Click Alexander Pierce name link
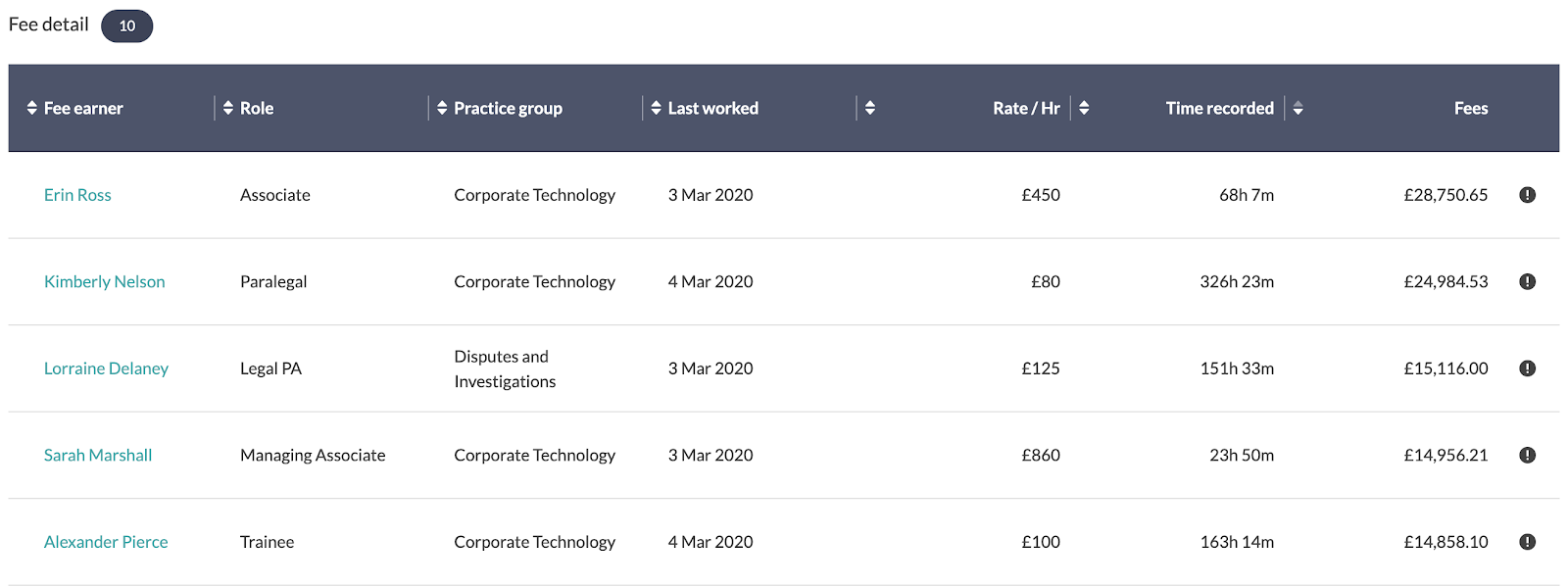 point(106,542)
